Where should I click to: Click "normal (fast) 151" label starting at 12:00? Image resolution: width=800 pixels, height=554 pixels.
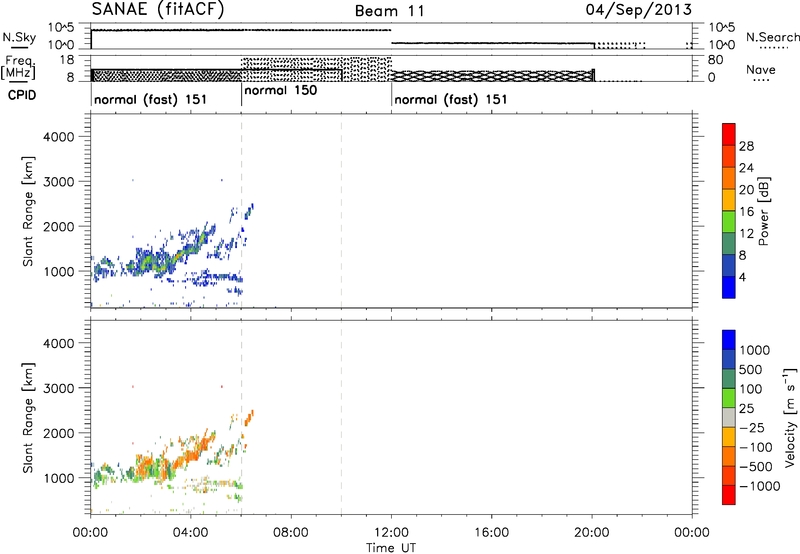[451, 99]
